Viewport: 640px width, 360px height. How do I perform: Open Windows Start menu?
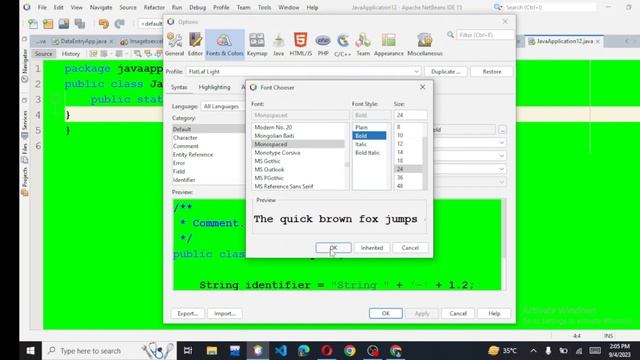[31, 351]
